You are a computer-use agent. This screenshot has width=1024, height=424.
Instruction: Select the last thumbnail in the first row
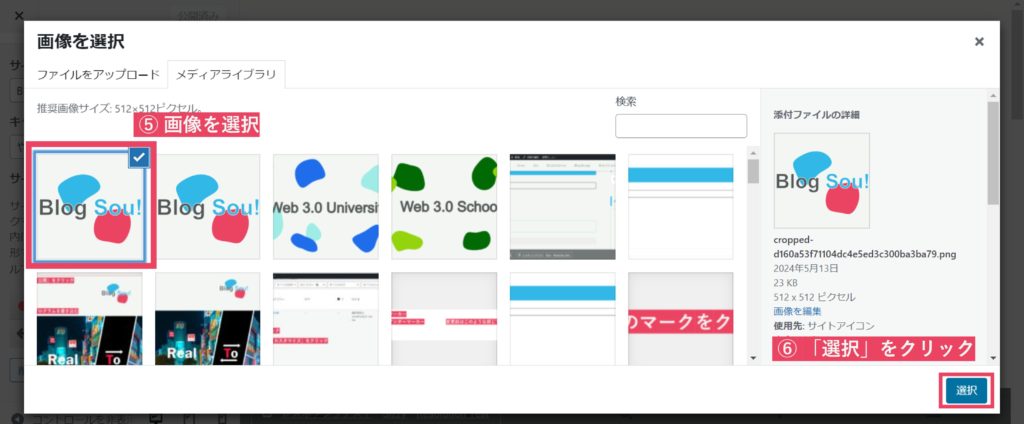tap(680, 207)
